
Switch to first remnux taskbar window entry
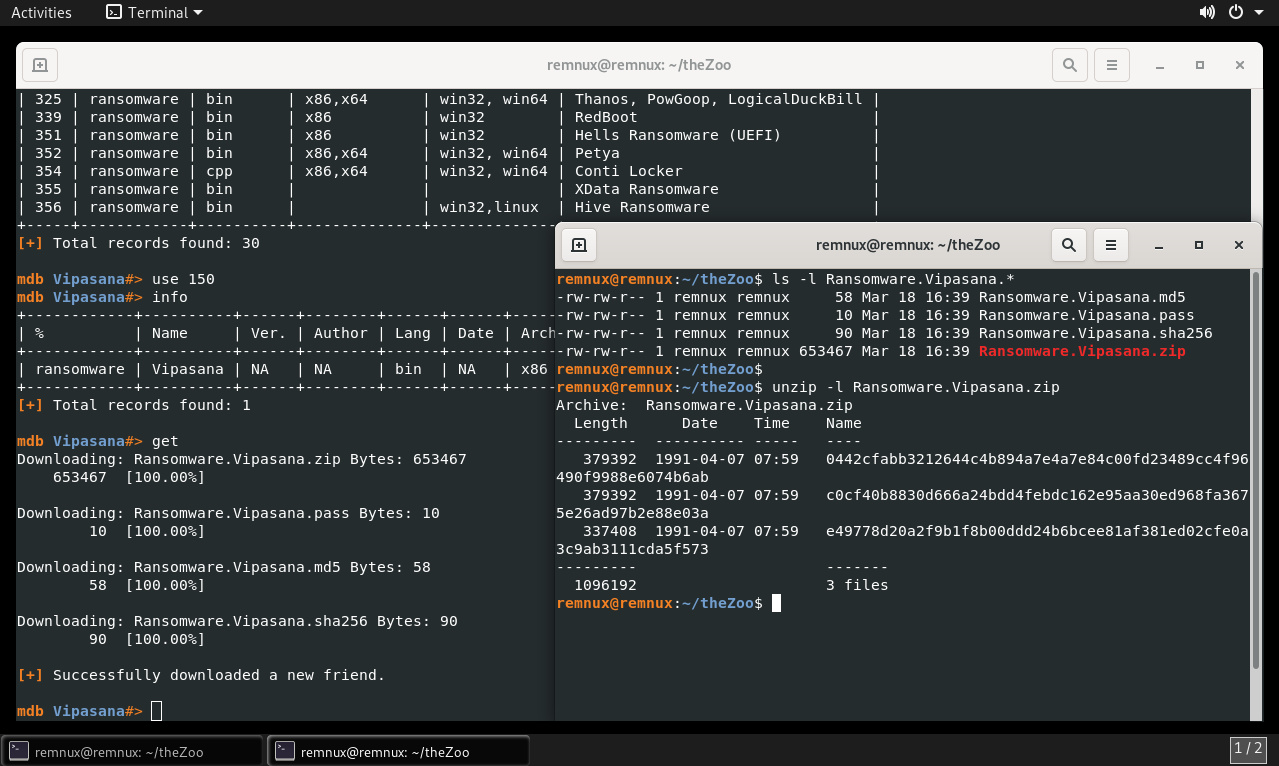click(132, 751)
